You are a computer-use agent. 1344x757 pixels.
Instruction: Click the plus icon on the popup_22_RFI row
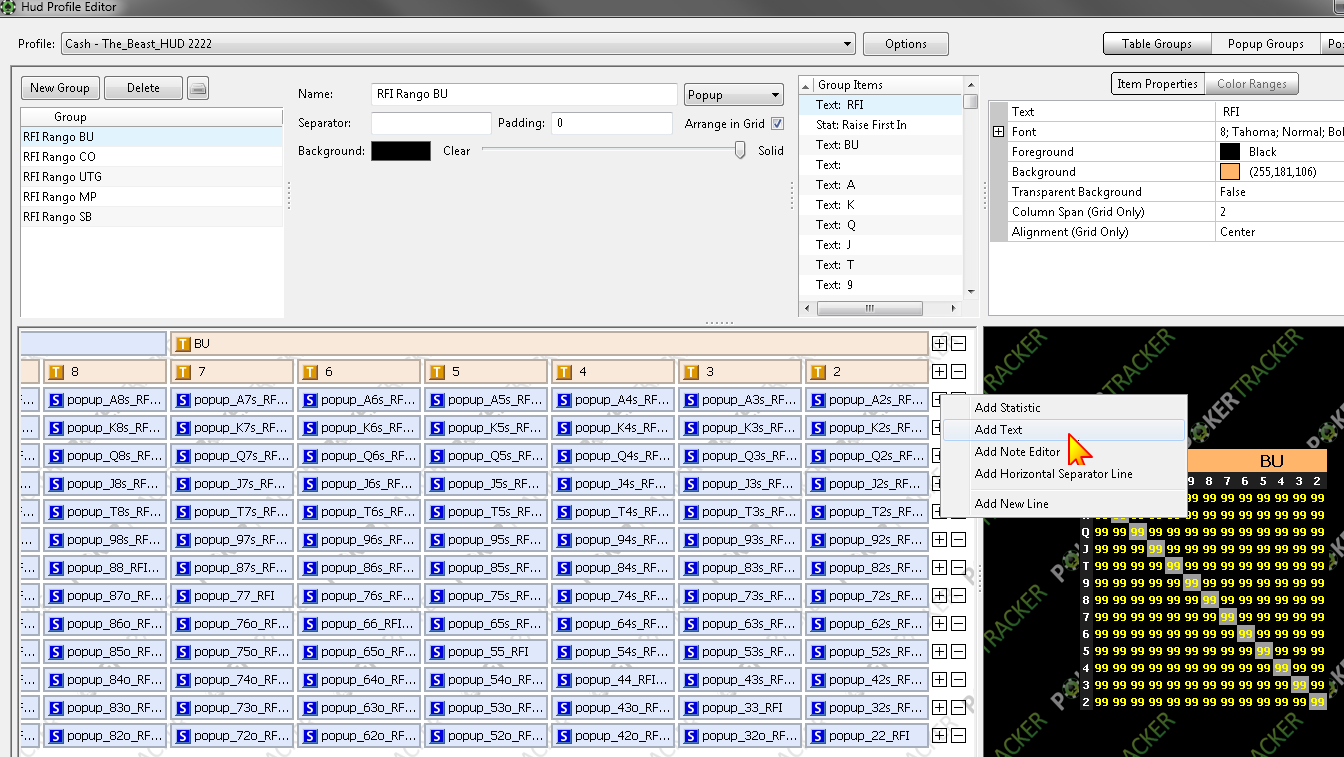click(939, 736)
